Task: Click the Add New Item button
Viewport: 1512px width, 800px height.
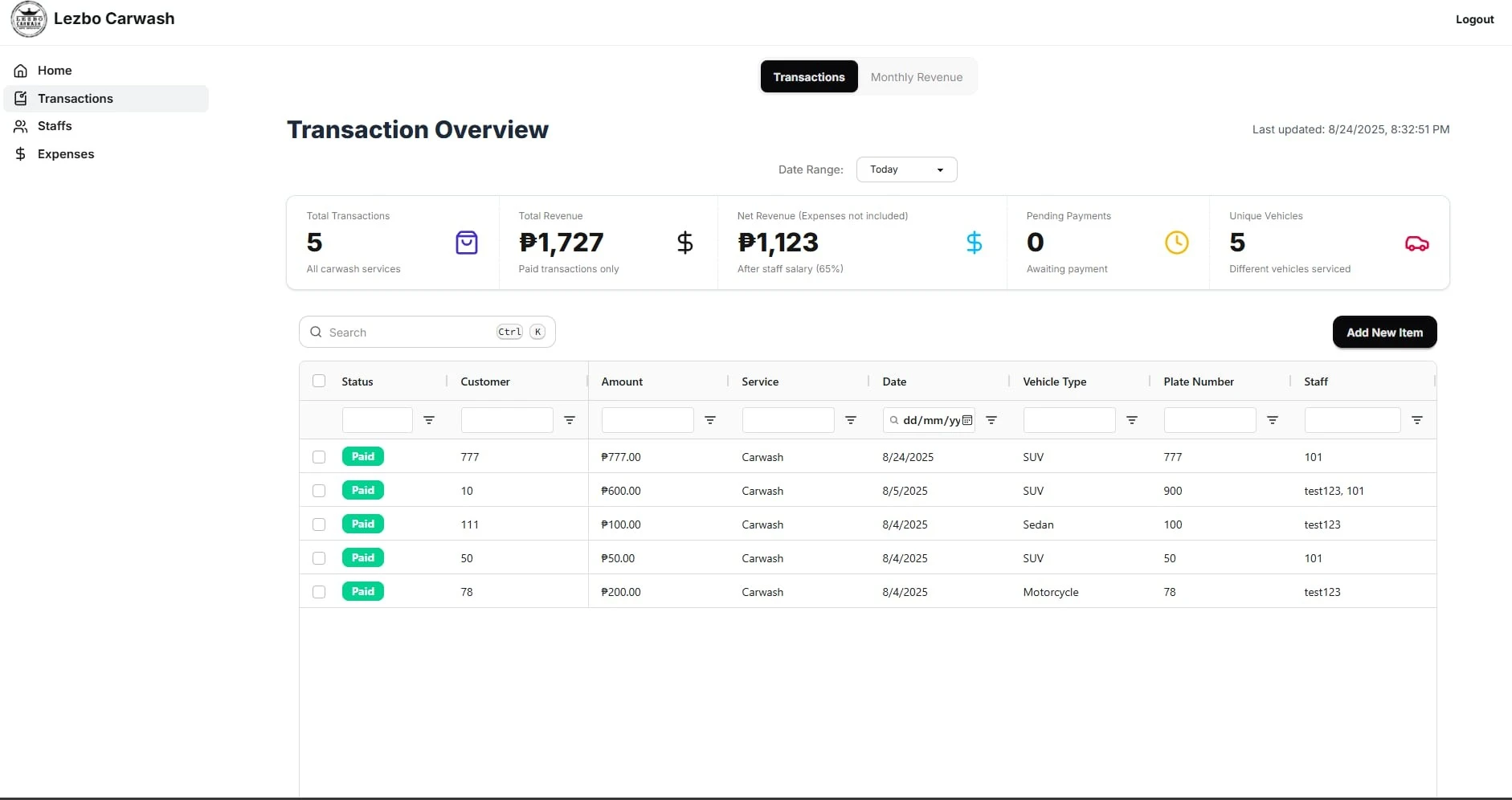Action: coord(1384,332)
